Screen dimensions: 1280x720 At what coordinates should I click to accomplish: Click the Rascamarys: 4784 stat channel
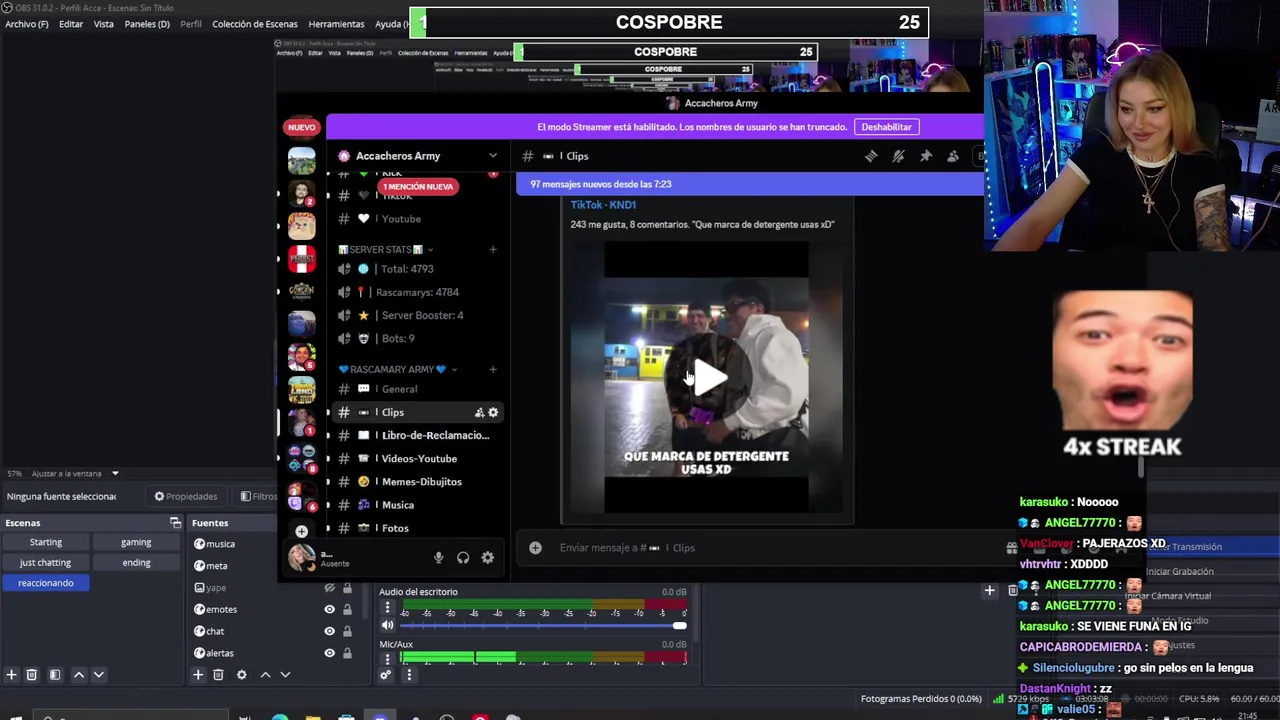click(x=416, y=292)
